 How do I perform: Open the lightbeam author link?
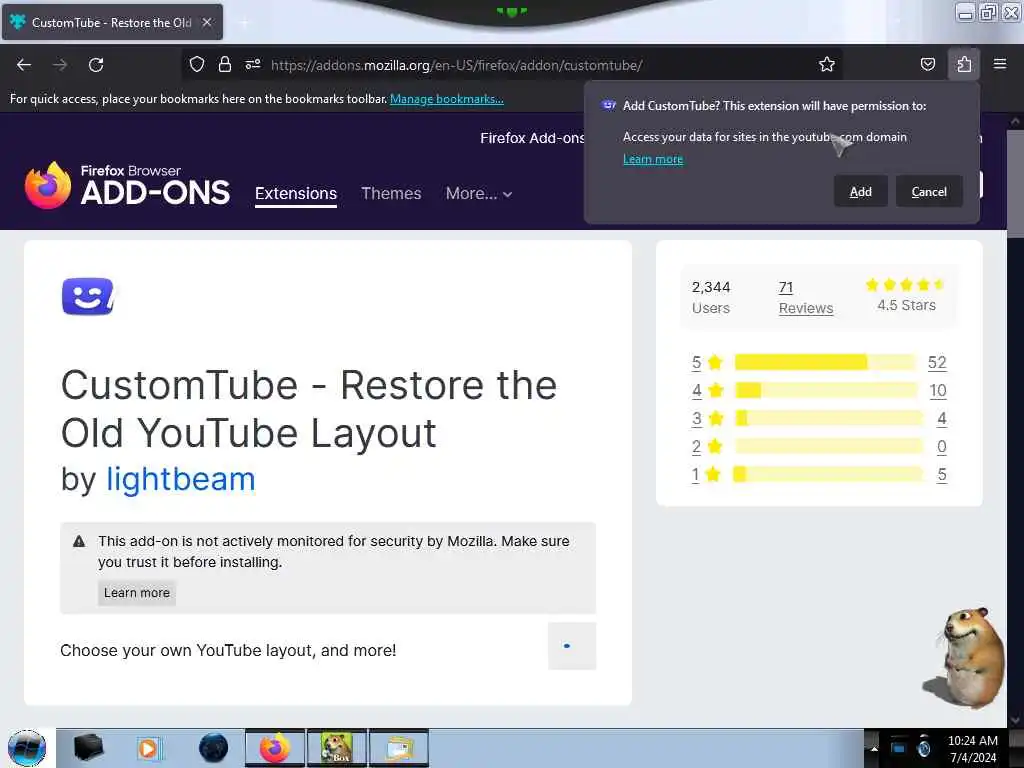click(x=180, y=479)
